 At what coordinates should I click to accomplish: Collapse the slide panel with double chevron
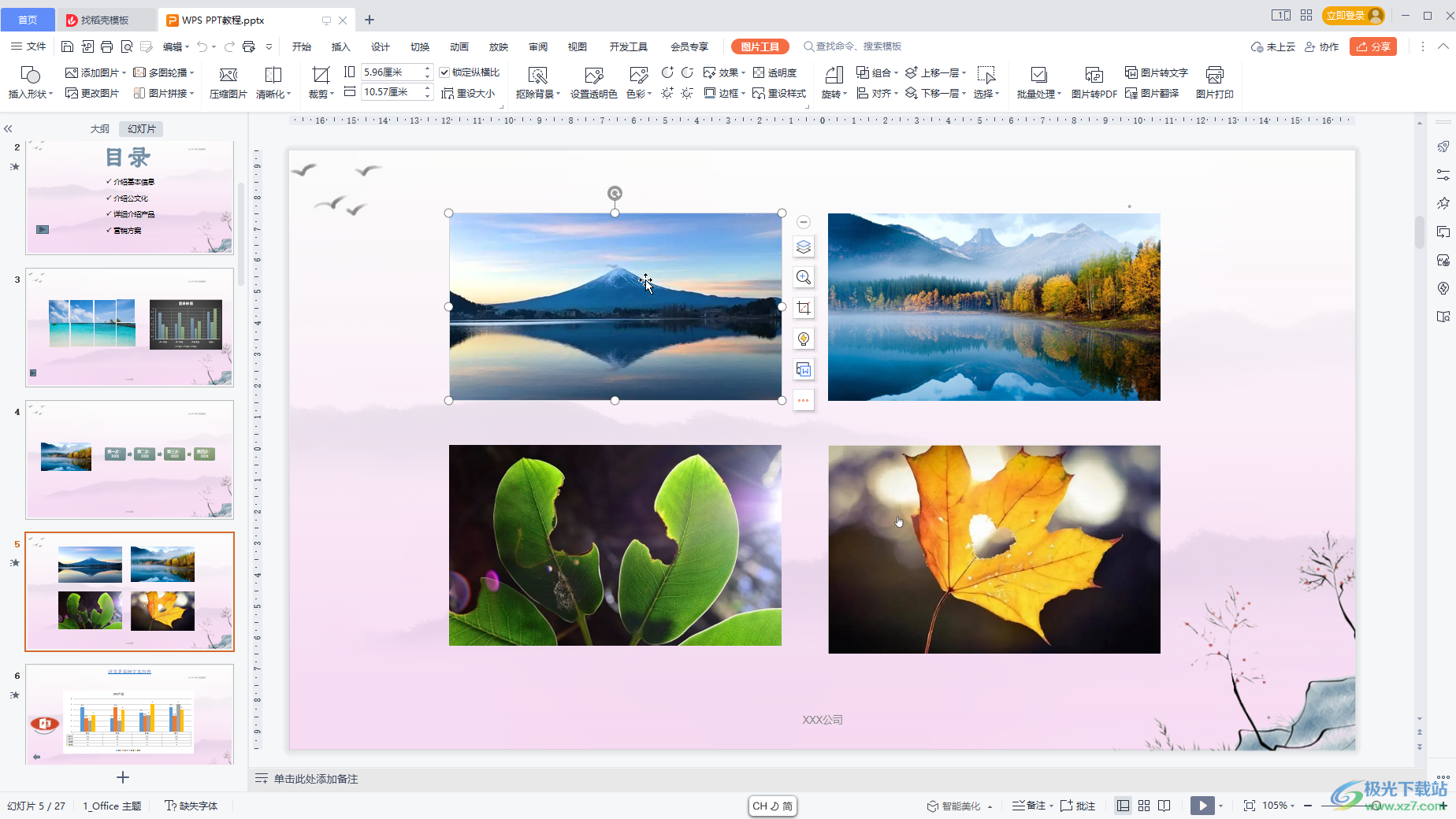coord(8,129)
